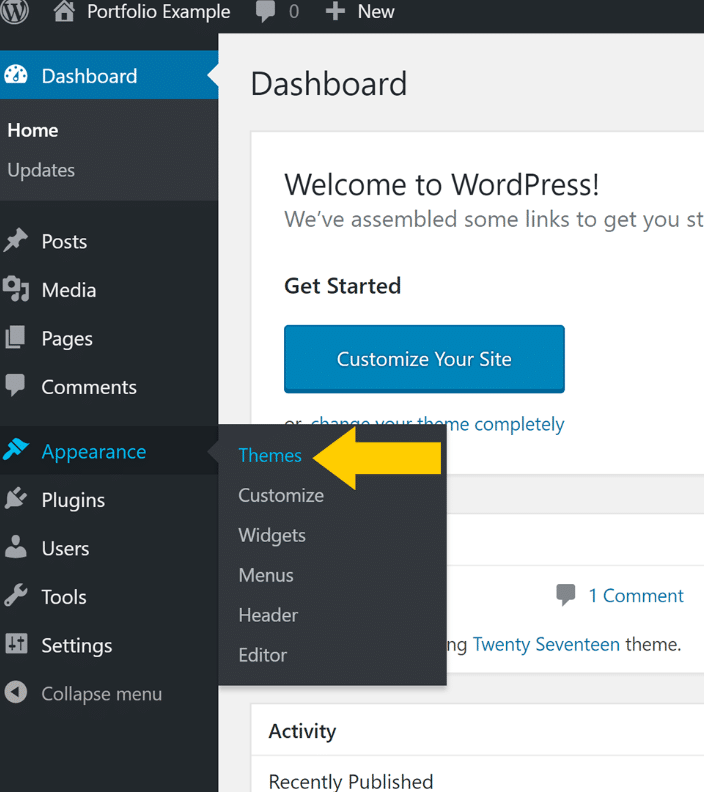Viewport: 704px width, 792px height.
Task: Follow the change your theme completely link
Action: pos(437,424)
